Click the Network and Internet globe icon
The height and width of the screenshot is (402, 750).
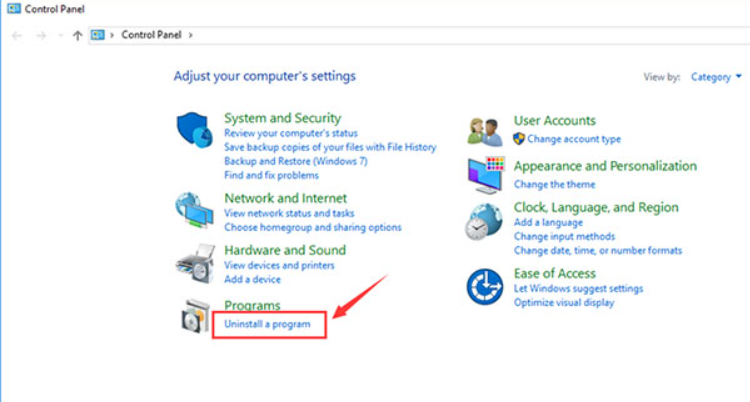194,209
